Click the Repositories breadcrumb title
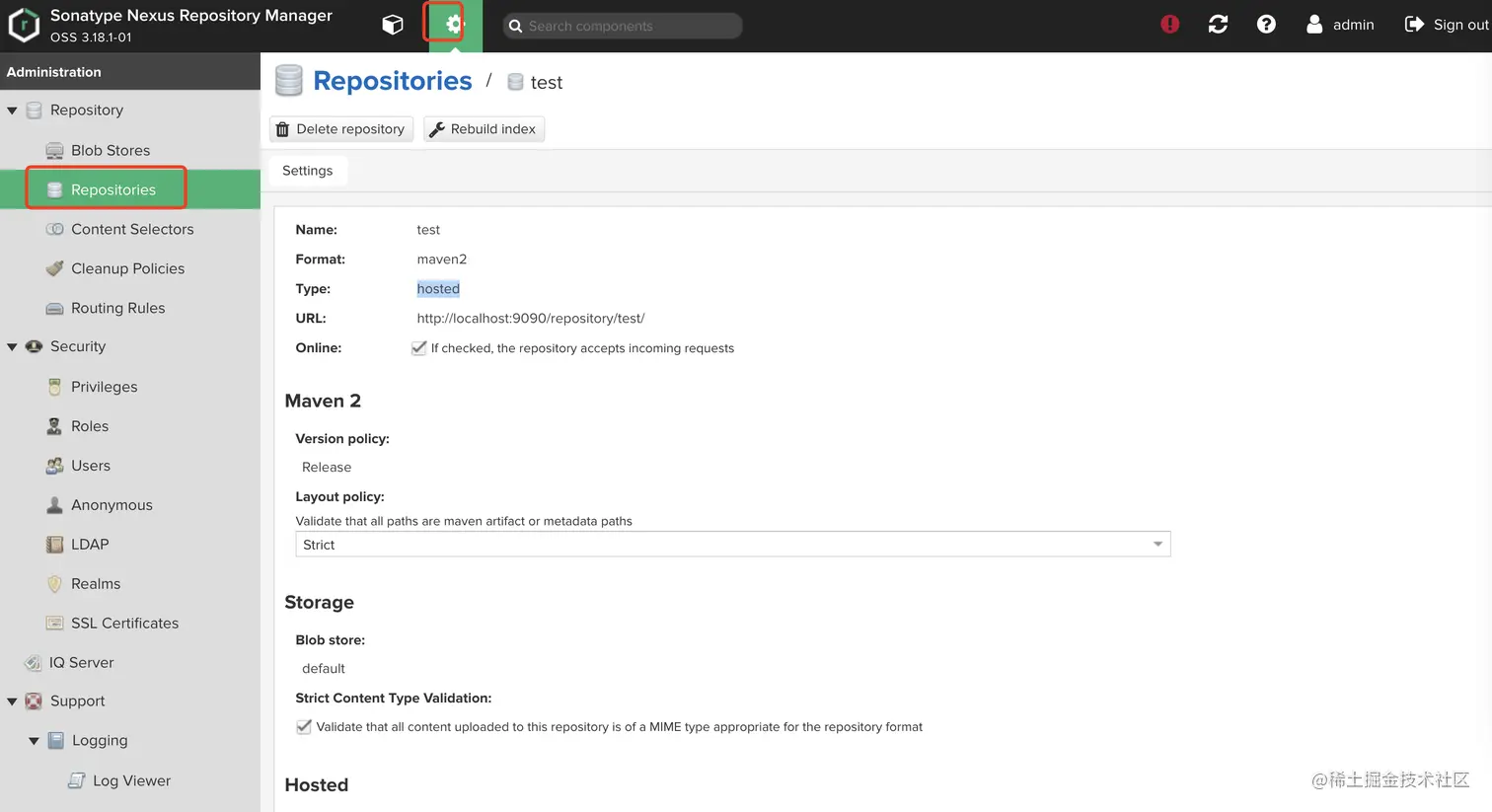This screenshot has height=812, width=1492. tap(393, 81)
